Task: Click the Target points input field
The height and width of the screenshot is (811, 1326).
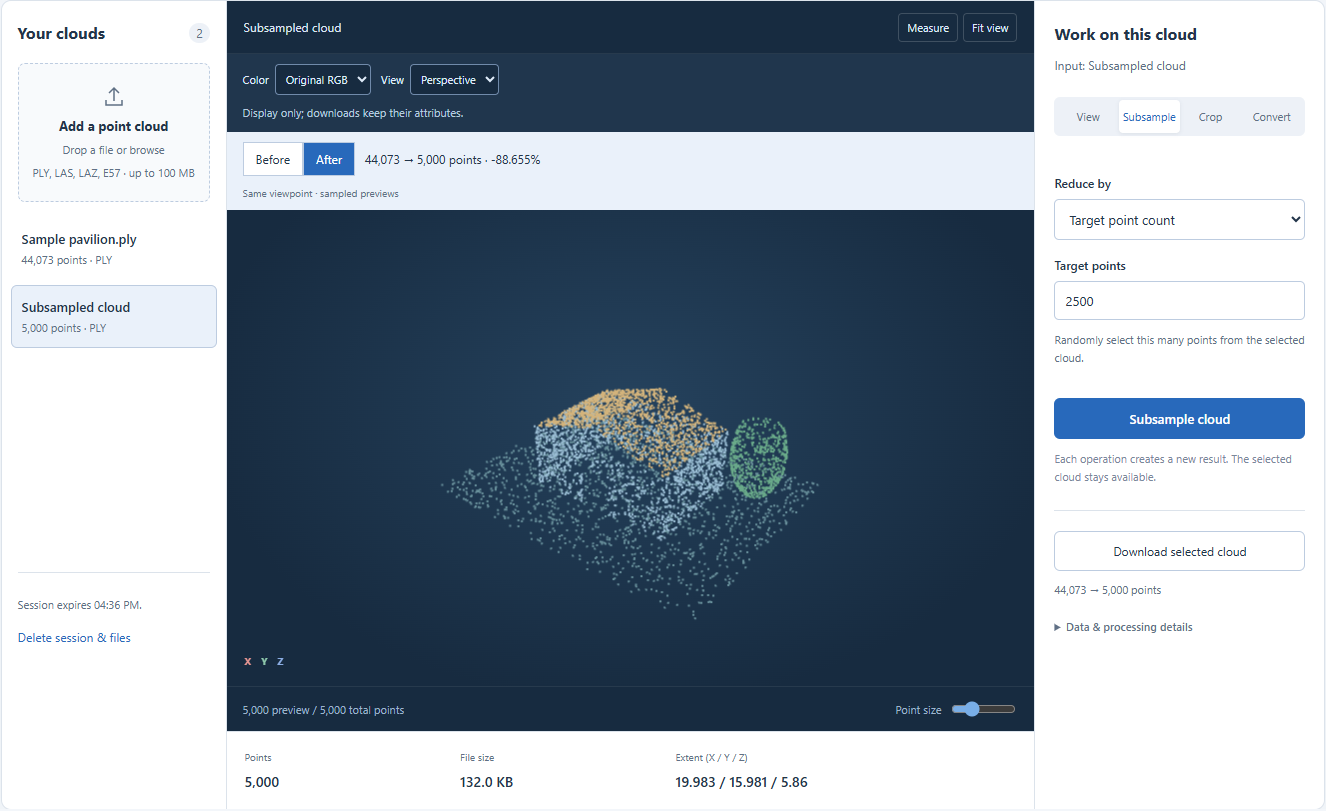Action: click(x=1179, y=301)
